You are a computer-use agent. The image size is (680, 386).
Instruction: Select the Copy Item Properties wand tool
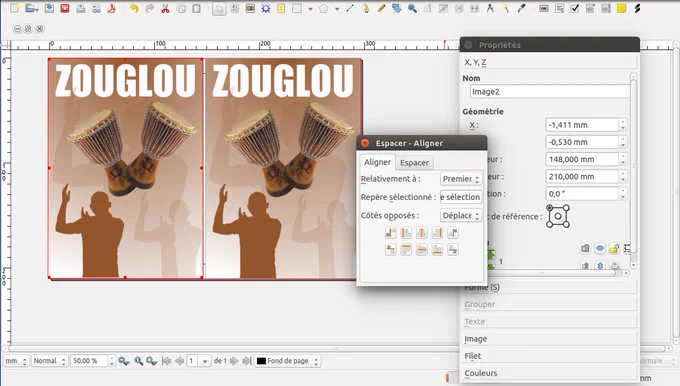click(x=506, y=8)
